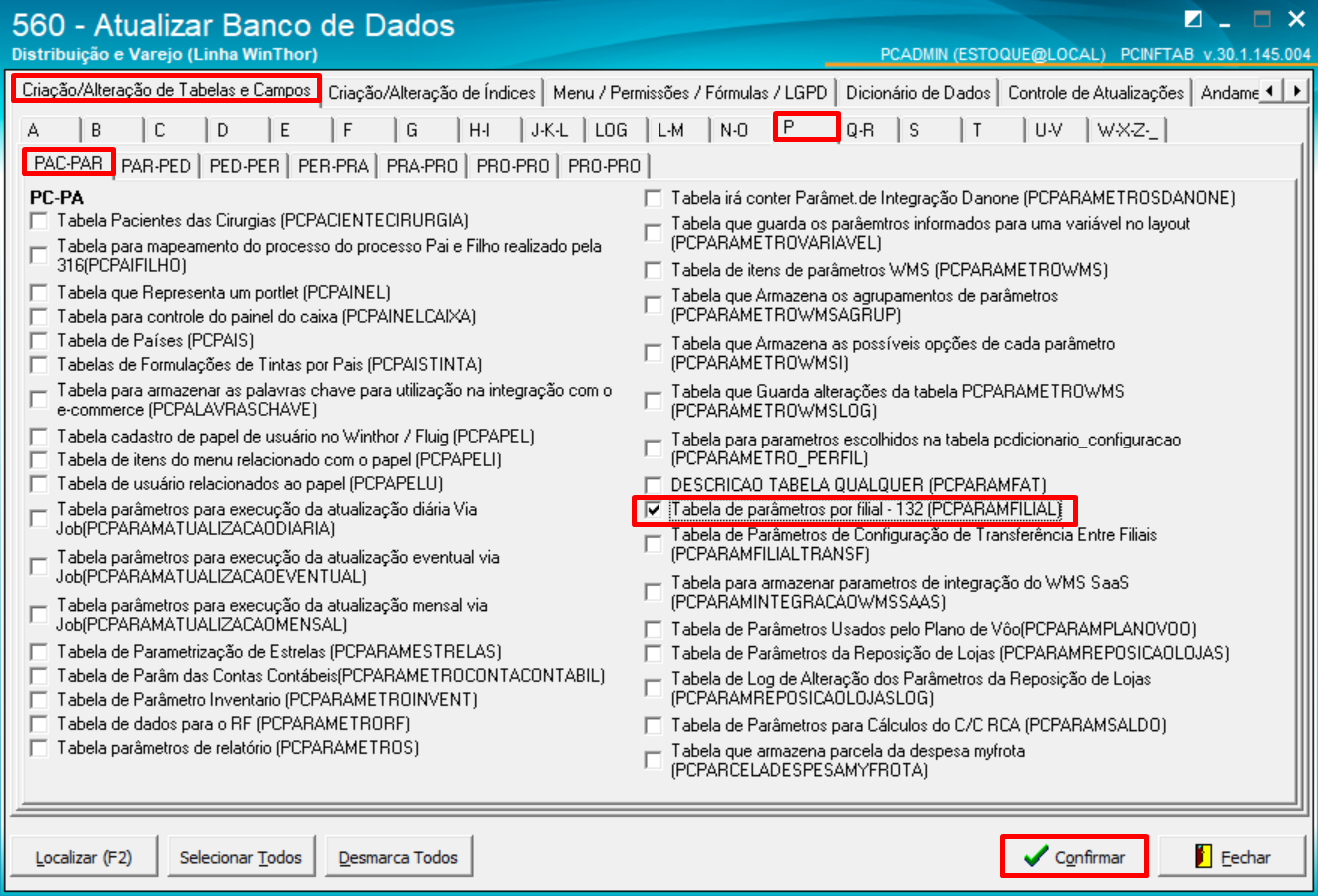Open Menu / Permissões / Fórmulas / LGPD tab
This screenshot has height=896, width=1318.
tap(690, 93)
